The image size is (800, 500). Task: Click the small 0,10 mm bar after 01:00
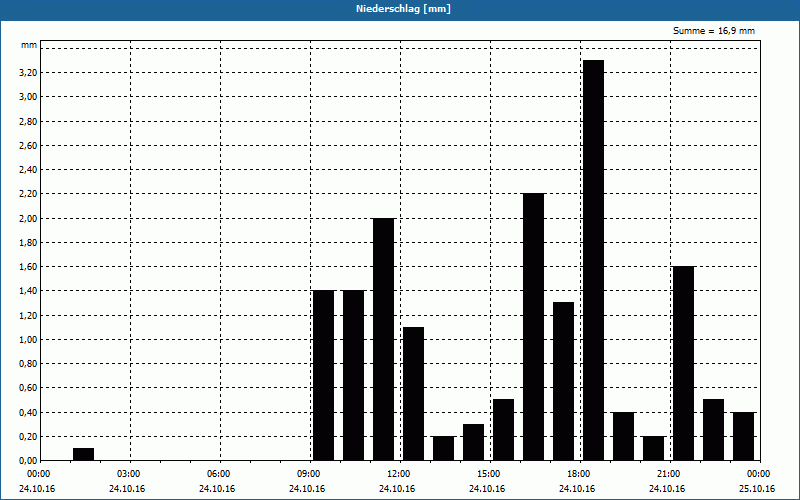click(x=84, y=454)
